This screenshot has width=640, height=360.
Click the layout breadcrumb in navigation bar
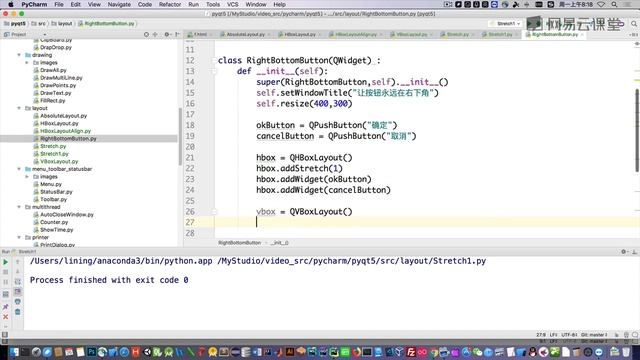click(x=62, y=24)
